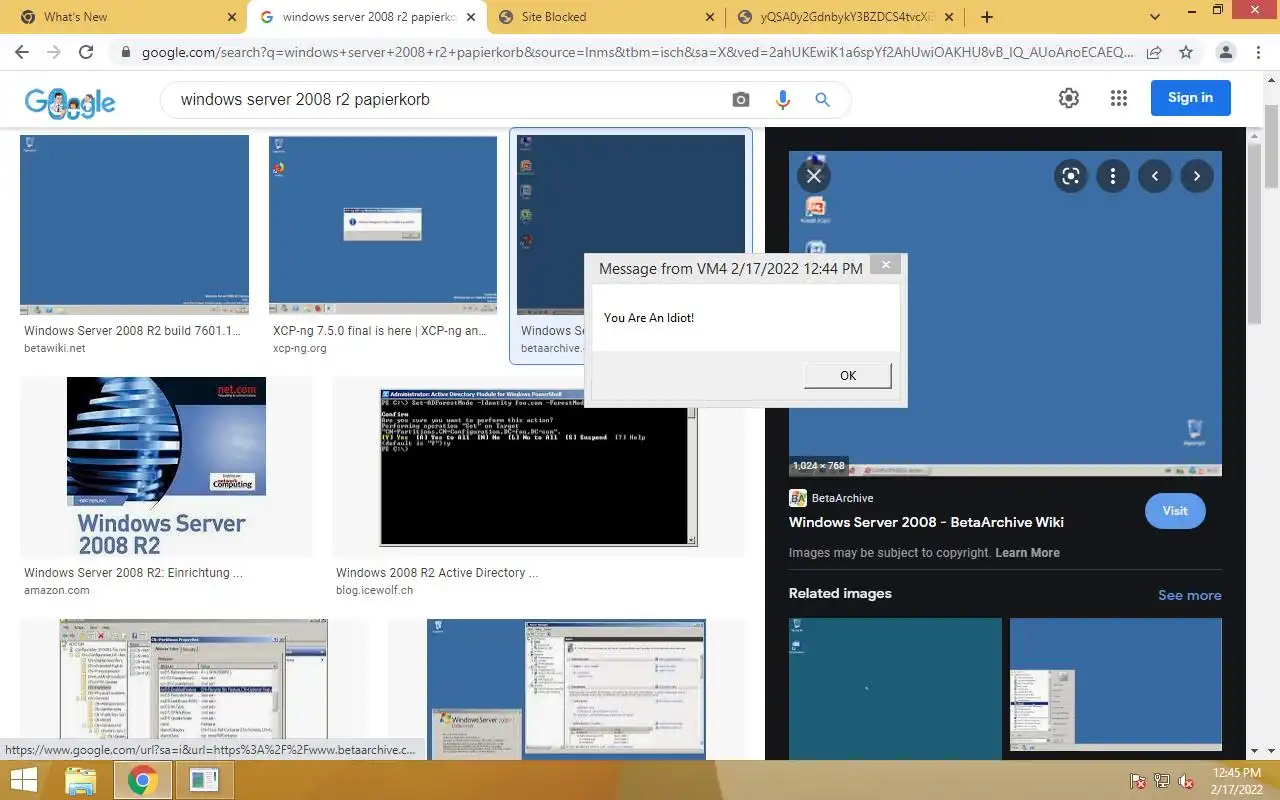
Task: Close the What's New tab
Action: (232, 17)
